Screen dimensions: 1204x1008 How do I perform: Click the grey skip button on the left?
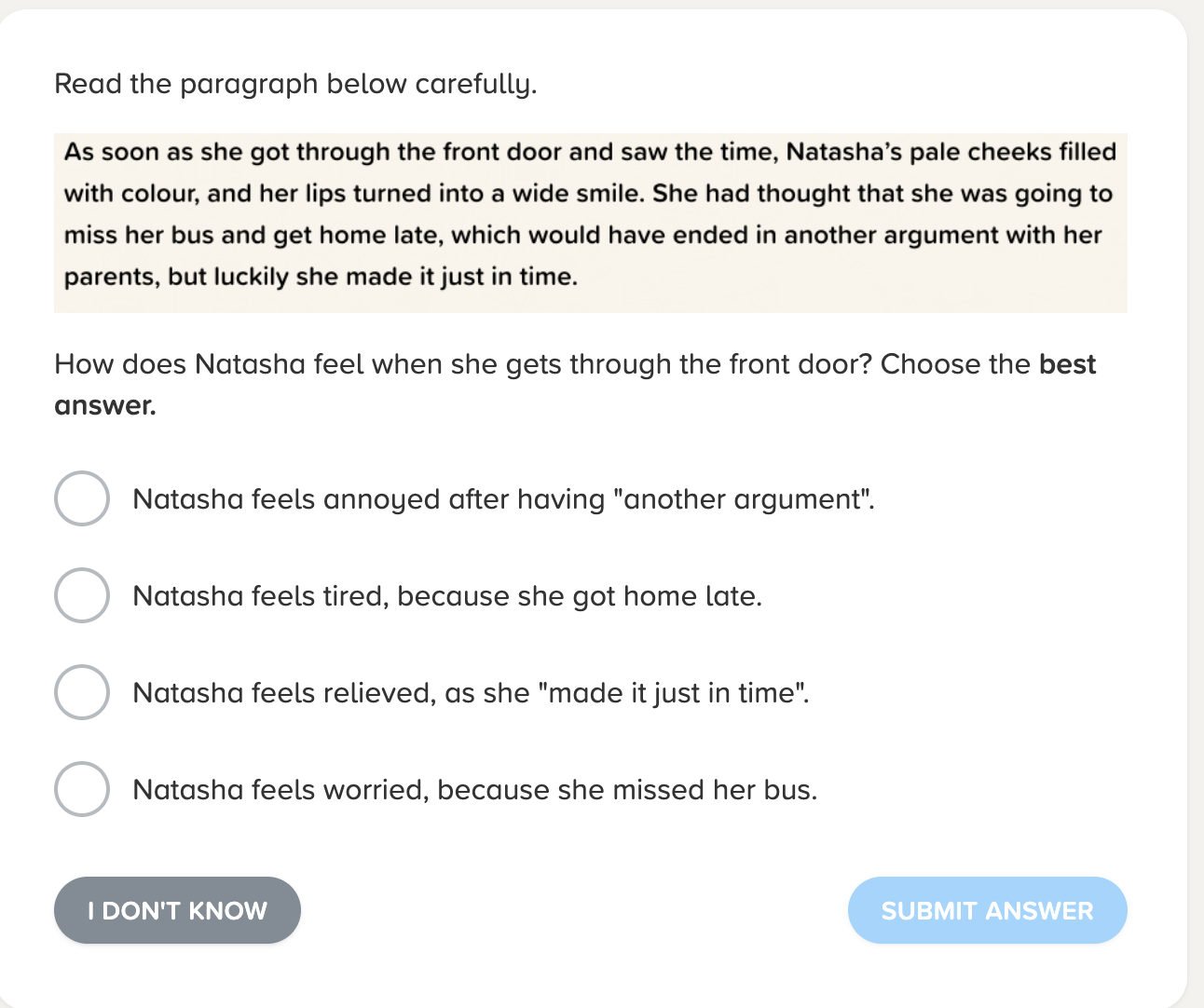[177, 910]
